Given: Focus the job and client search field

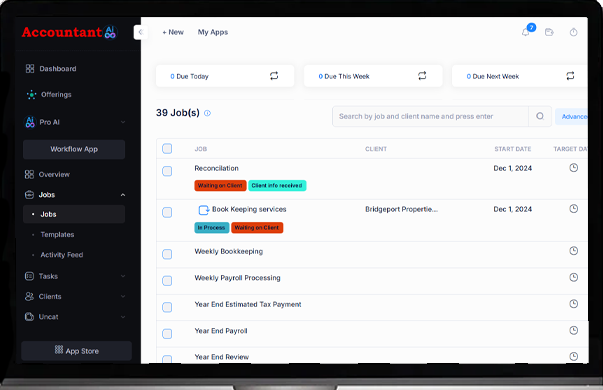Looking at the screenshot, I should point(431,116).
